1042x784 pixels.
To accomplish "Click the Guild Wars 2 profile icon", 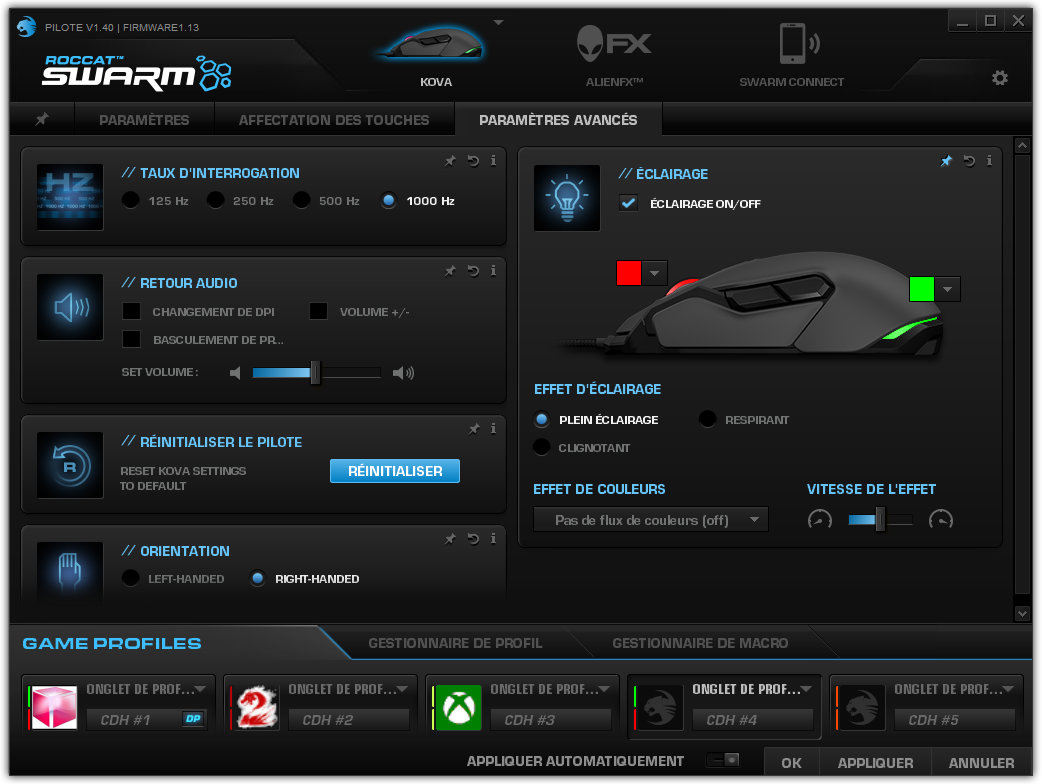I will pos(257,708).
